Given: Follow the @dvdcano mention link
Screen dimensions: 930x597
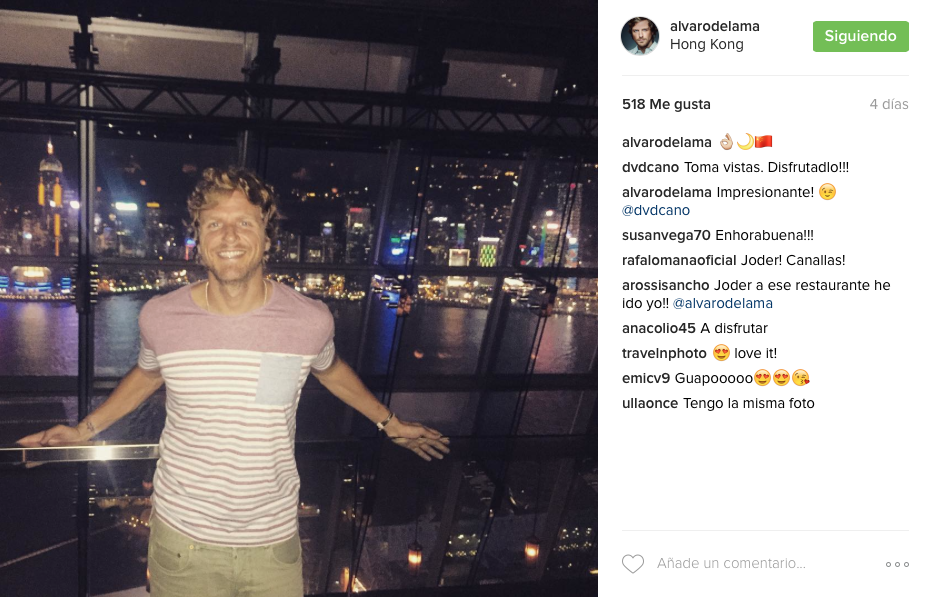Looking at the screenshot, I should 655,210.
